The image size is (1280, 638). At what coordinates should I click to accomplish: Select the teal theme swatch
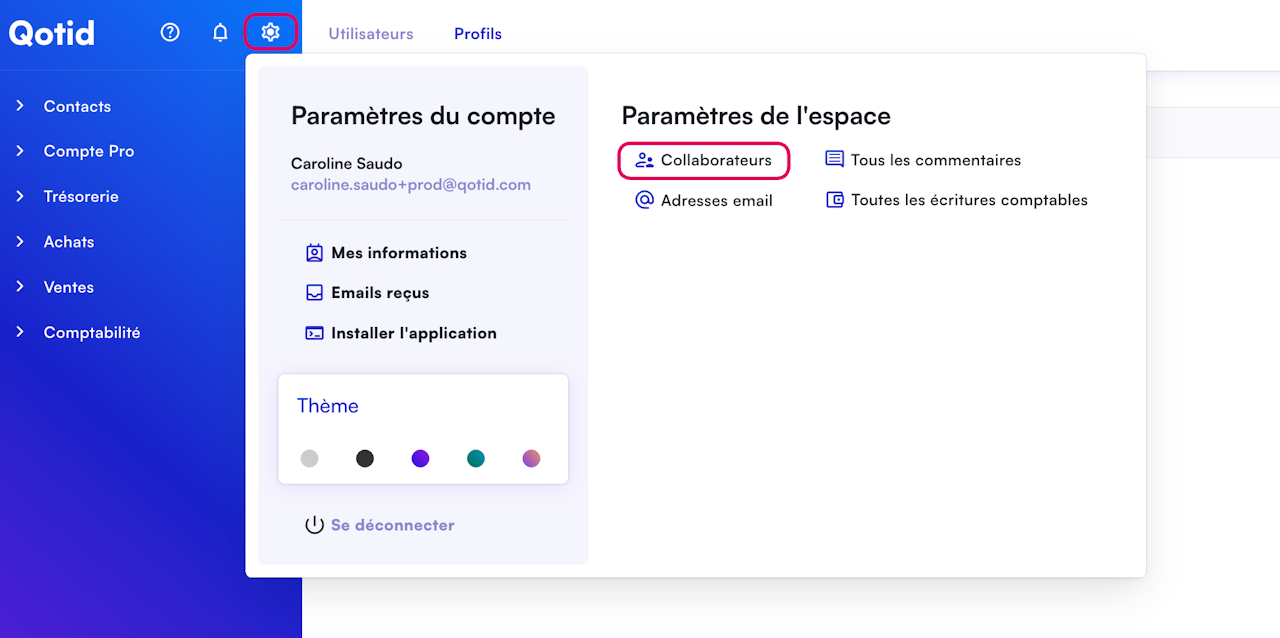[476, 458]
